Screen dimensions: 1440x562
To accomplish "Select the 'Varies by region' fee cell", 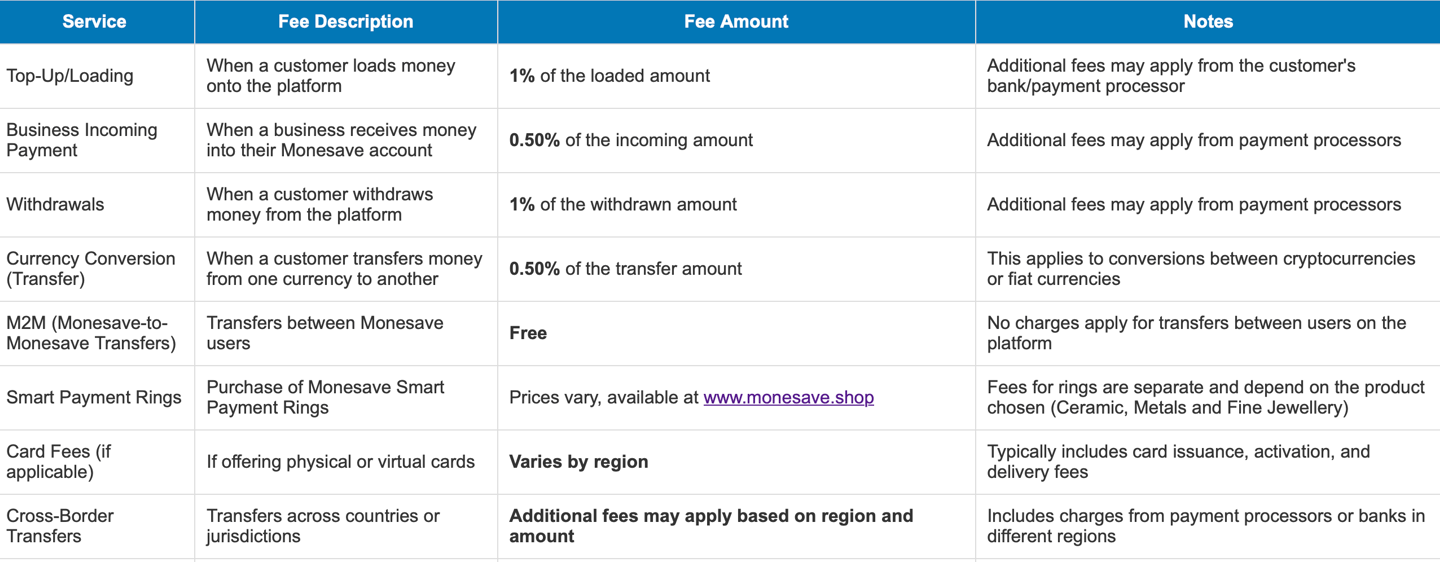I will [736, 461].
